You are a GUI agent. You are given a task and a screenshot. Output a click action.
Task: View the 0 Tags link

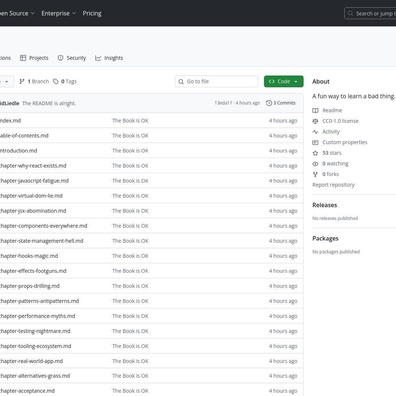pos(65,81)
